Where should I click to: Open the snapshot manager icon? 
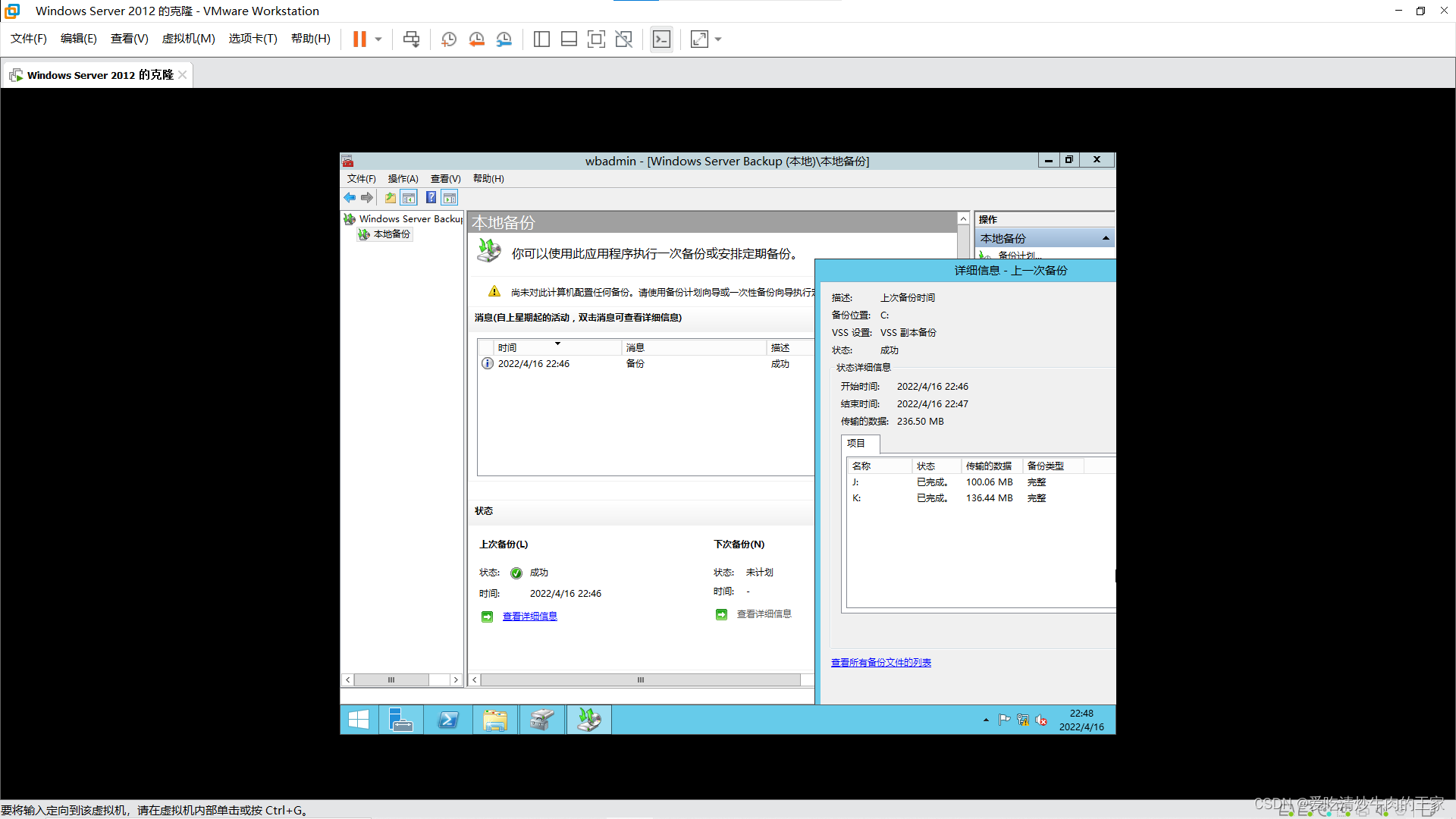[x=504, y=39]
